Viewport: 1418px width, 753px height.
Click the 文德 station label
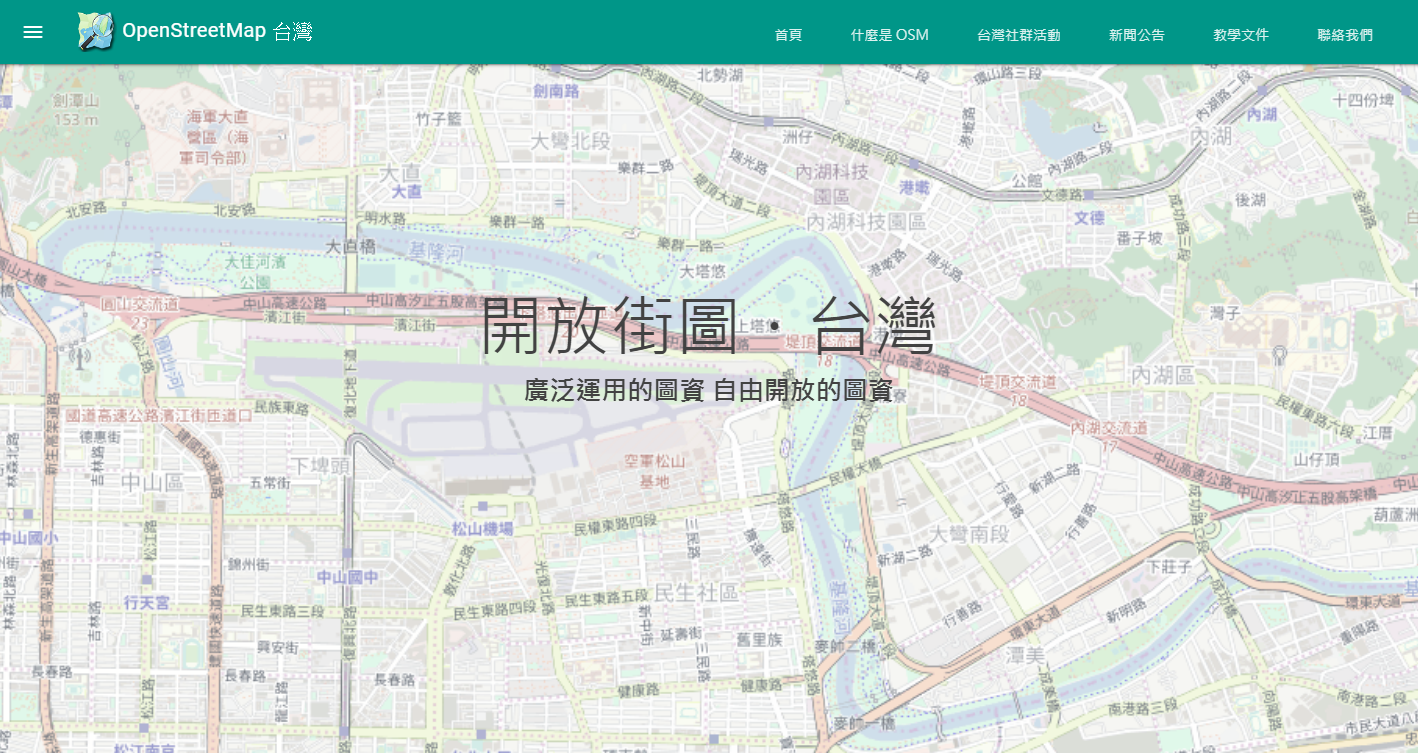[1090, 217]
